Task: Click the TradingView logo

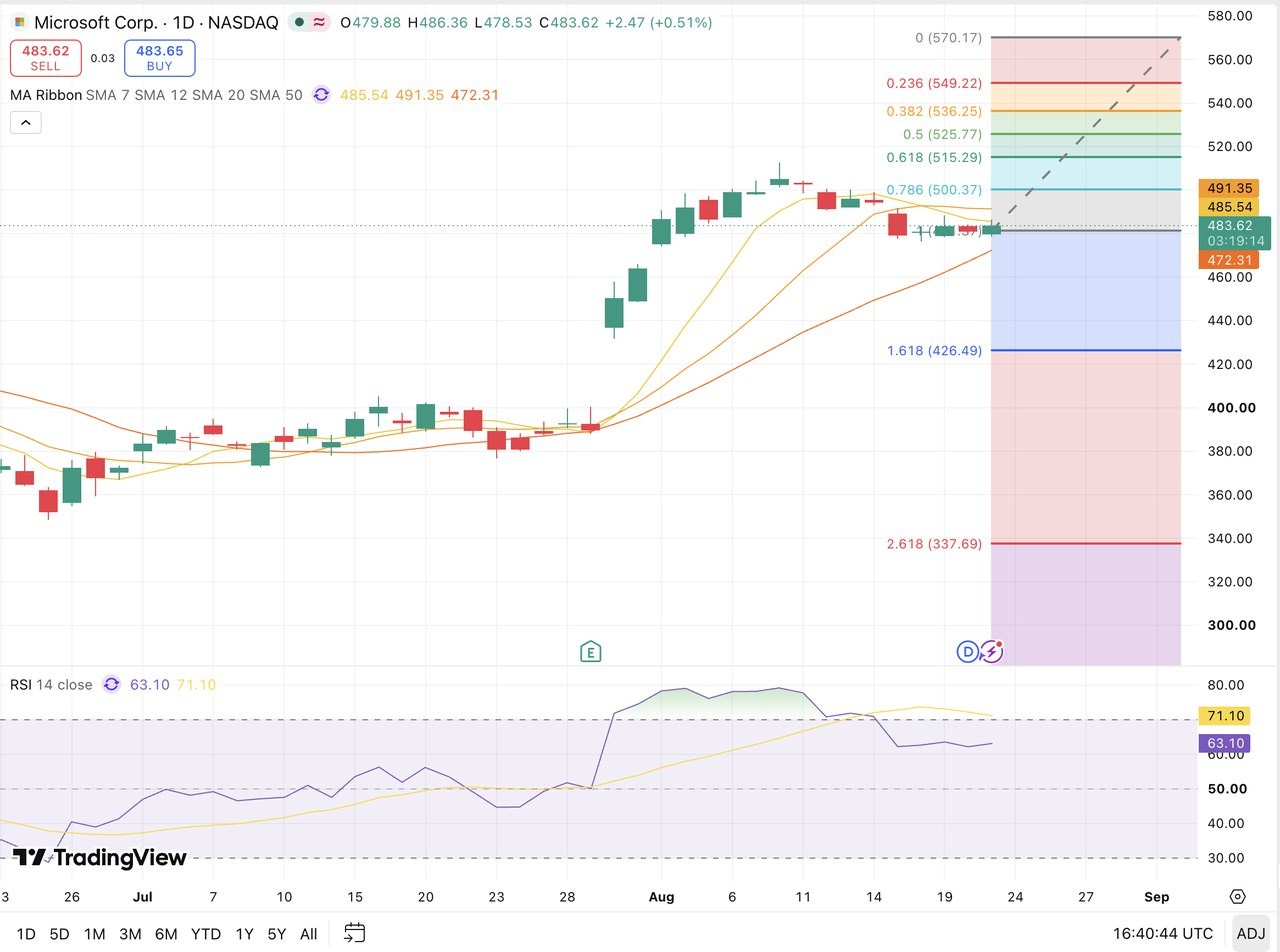Action: tap(99, 858)
